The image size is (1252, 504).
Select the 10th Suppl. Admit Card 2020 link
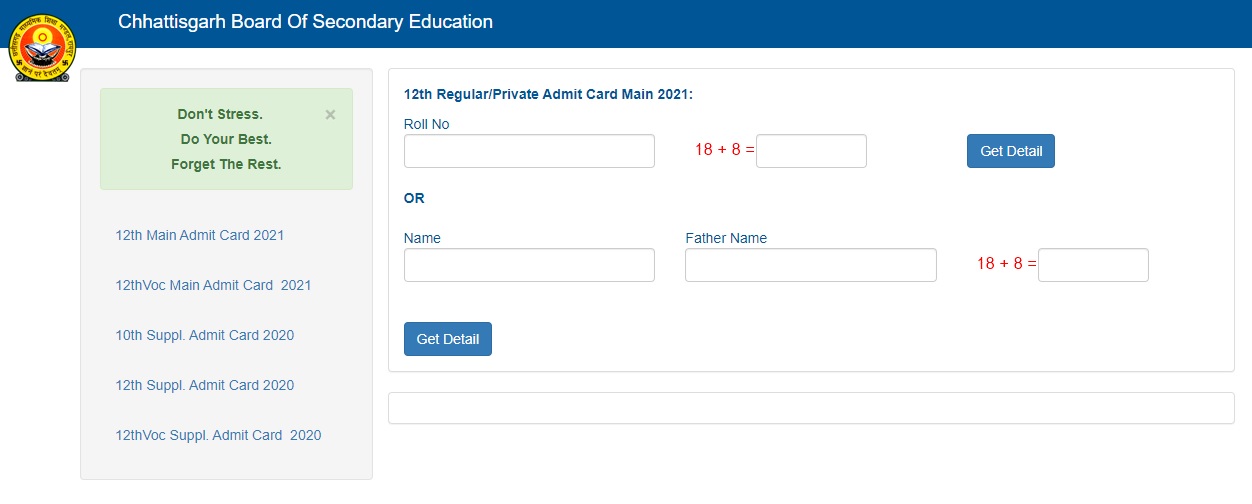point(205,335)
